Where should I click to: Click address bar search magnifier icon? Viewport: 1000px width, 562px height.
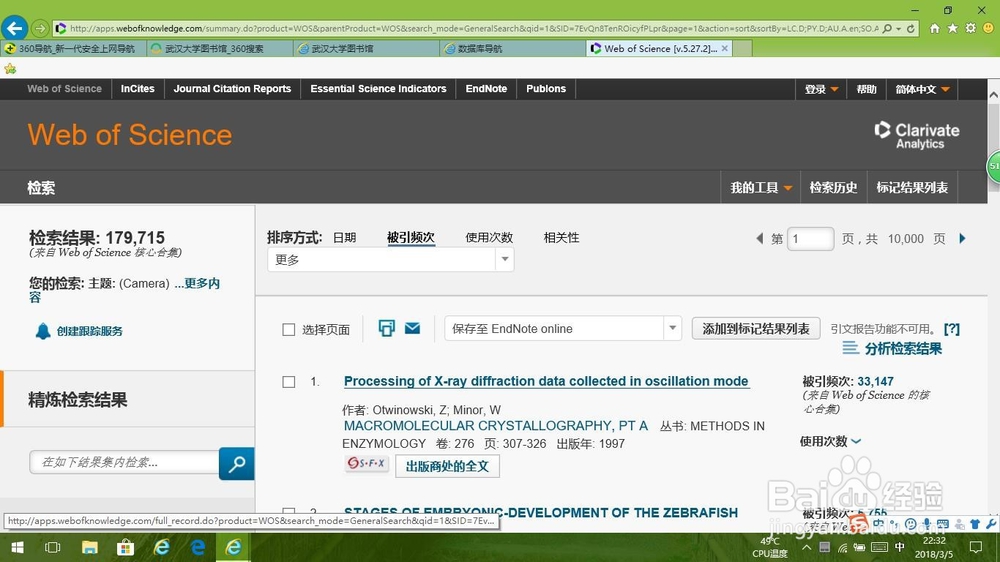887,29
